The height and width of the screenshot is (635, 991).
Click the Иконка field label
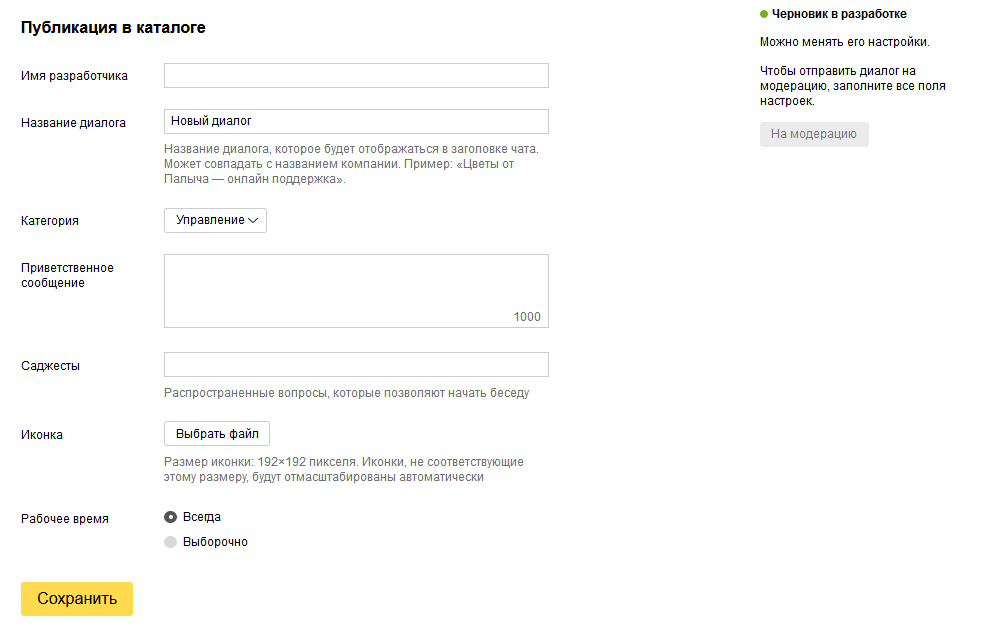42,435
